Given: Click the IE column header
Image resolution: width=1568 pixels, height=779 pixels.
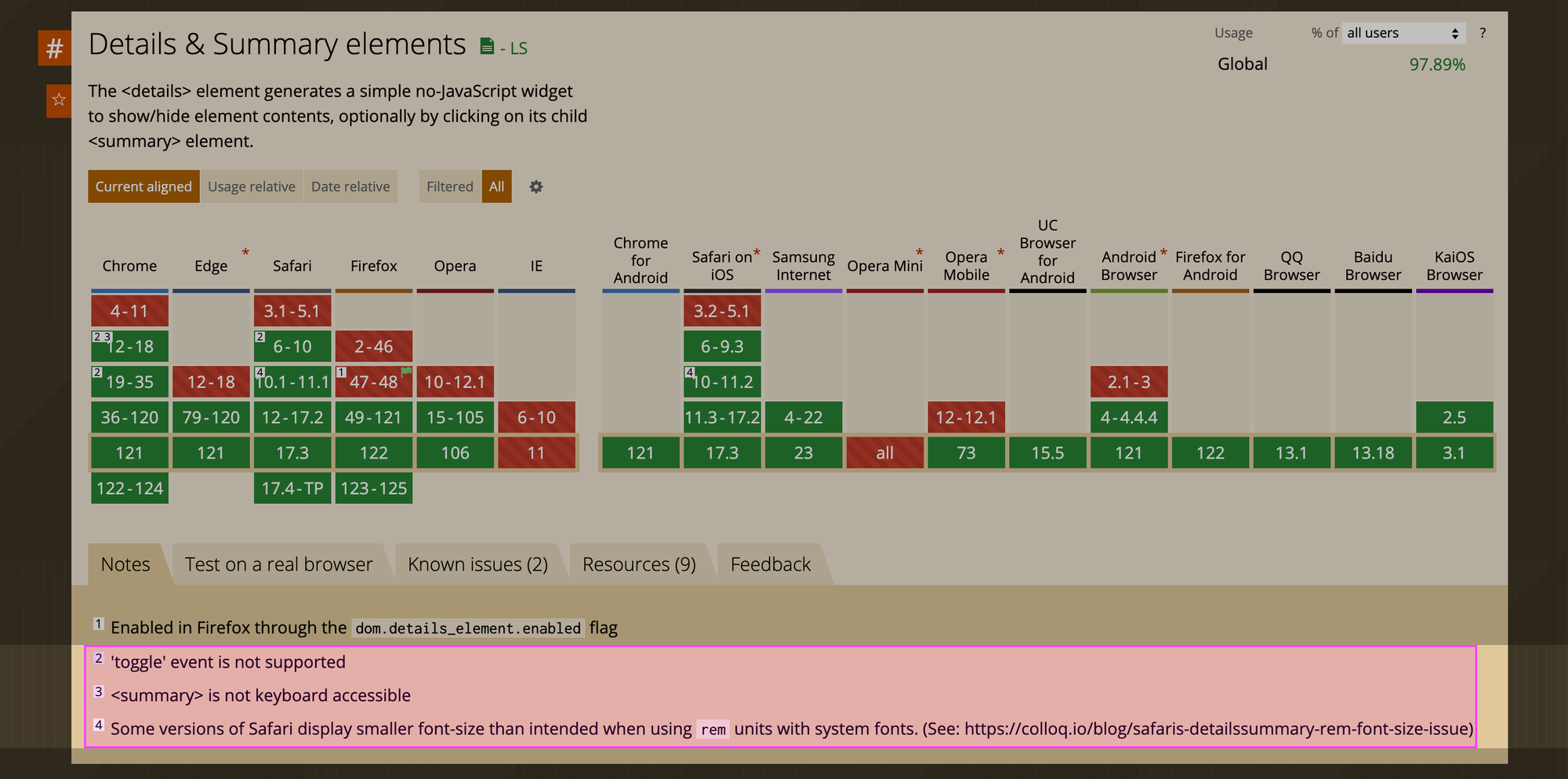Looking at the screenshot, I should coord(536,266).
